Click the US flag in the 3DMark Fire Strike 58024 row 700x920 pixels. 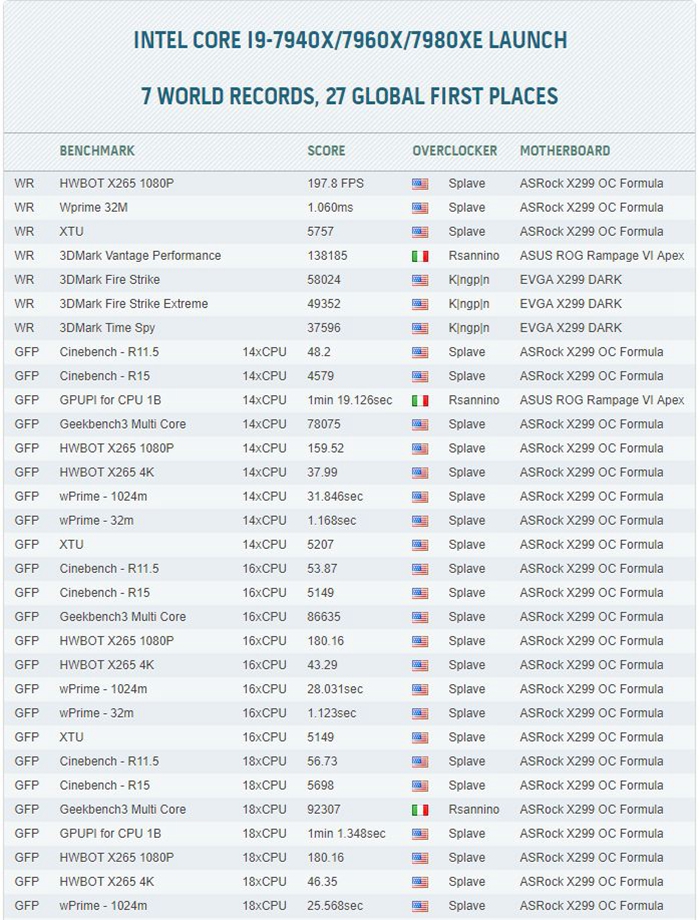[x=420, y=280]
